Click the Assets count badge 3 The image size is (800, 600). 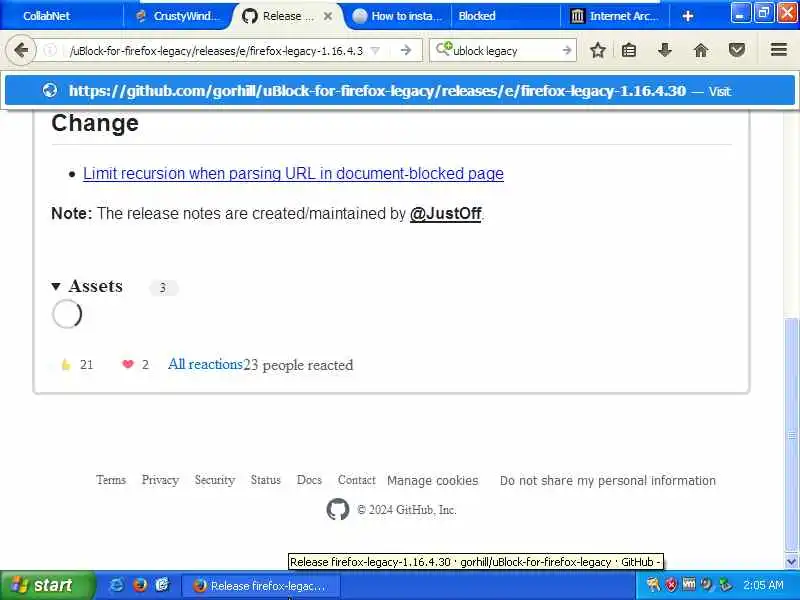pyautogui.click(x=163, y=288)
